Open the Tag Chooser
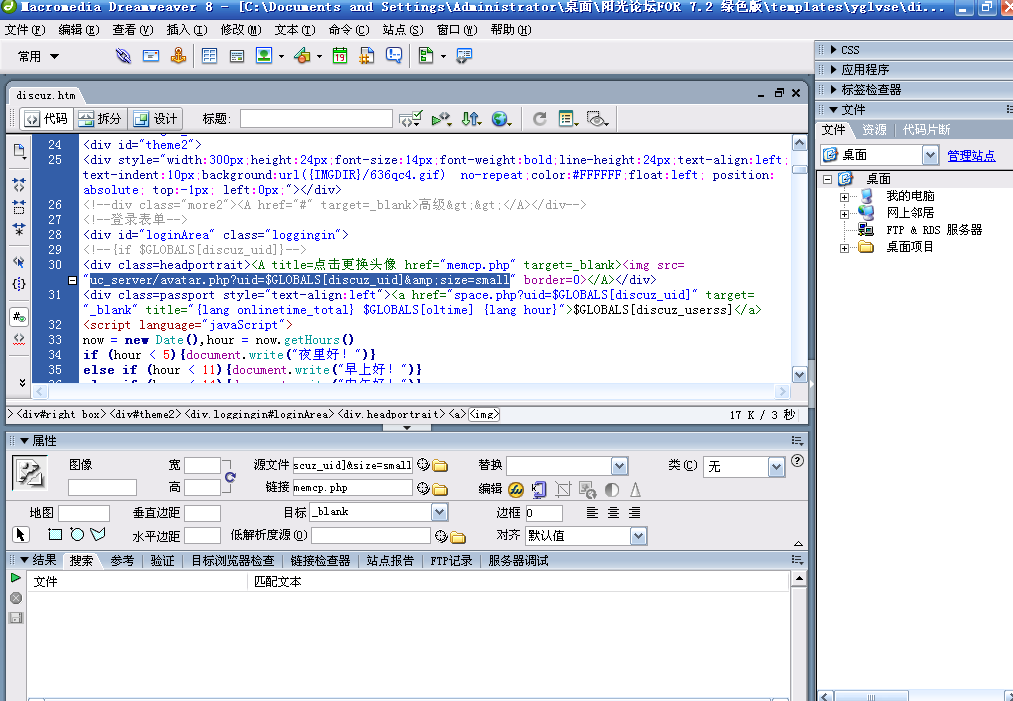Viewport: 1013px width, 701px height. pyautogui.click(x=464, y=56)
